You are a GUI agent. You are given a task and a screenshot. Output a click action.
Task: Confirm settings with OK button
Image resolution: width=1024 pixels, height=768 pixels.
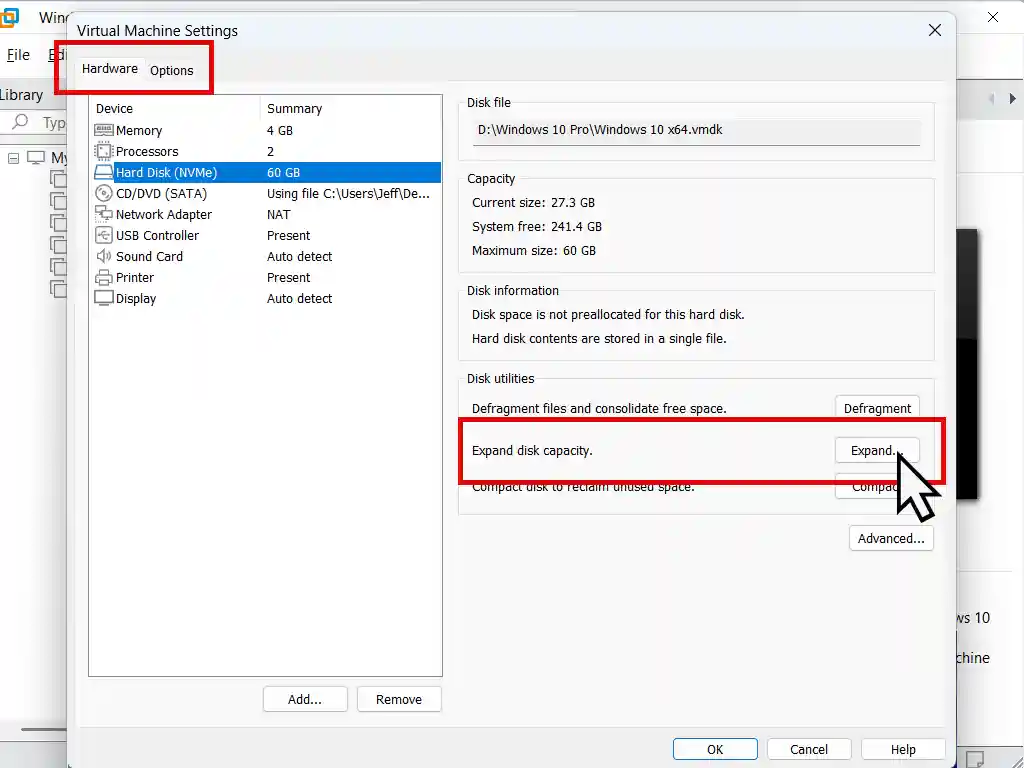tap(715, 750)
